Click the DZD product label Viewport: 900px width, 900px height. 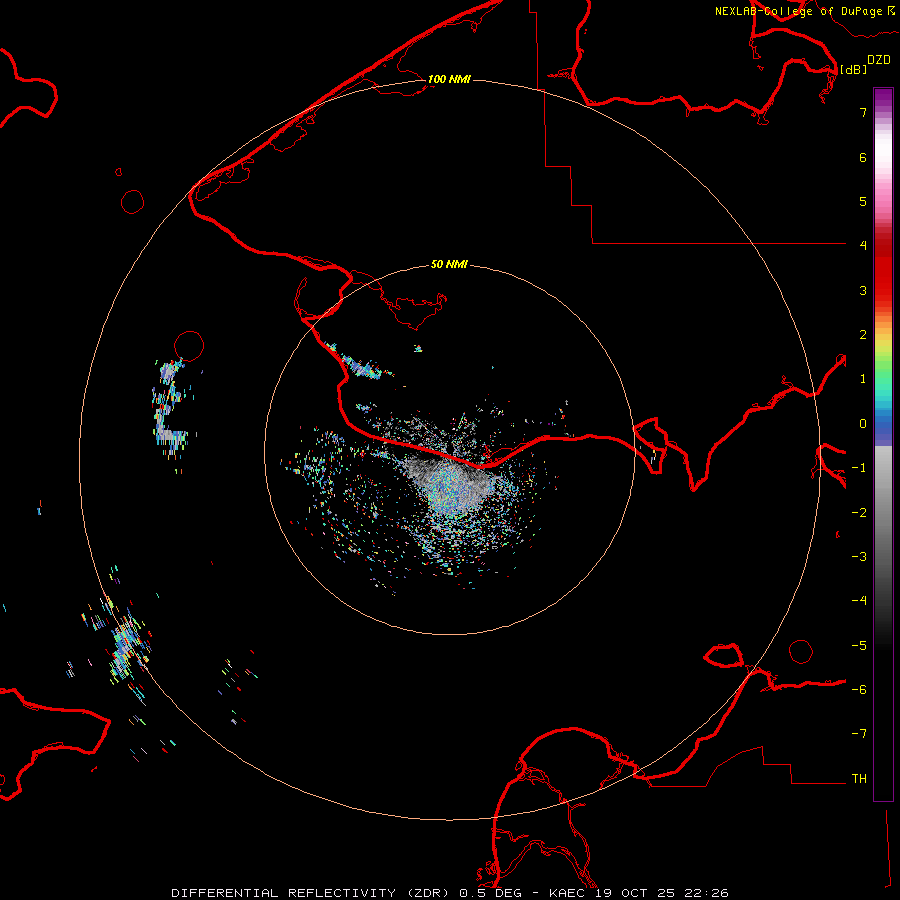(879, 59)
